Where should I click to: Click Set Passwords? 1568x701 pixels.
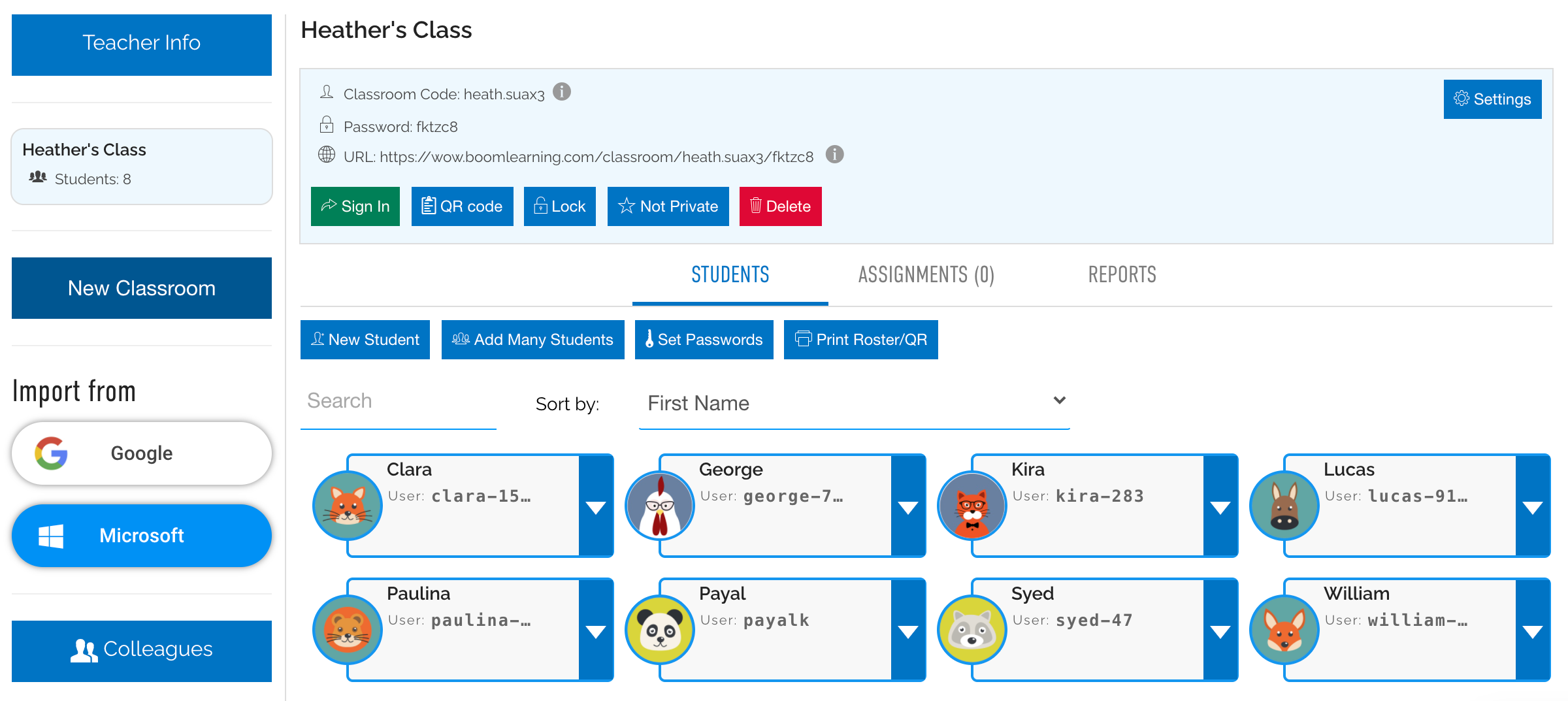pos(704,340)
